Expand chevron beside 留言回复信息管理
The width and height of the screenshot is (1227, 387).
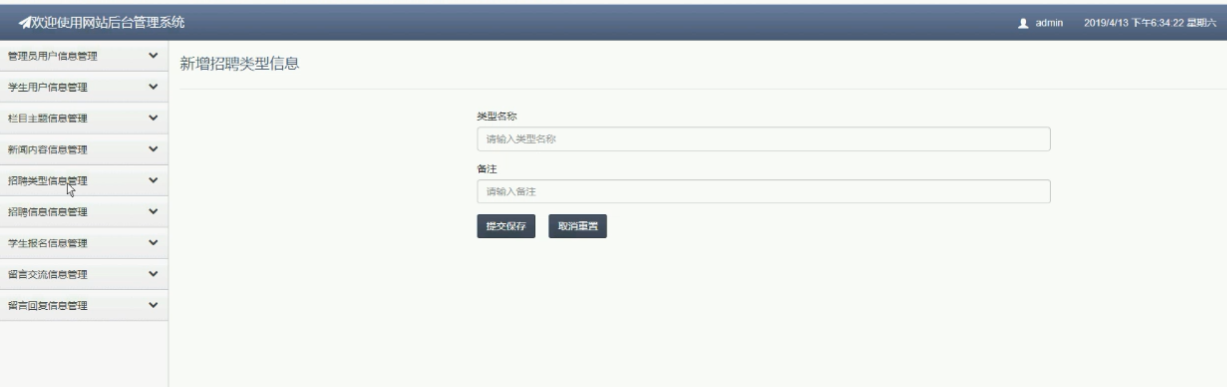pyautogui.click(x=152, y=304)
